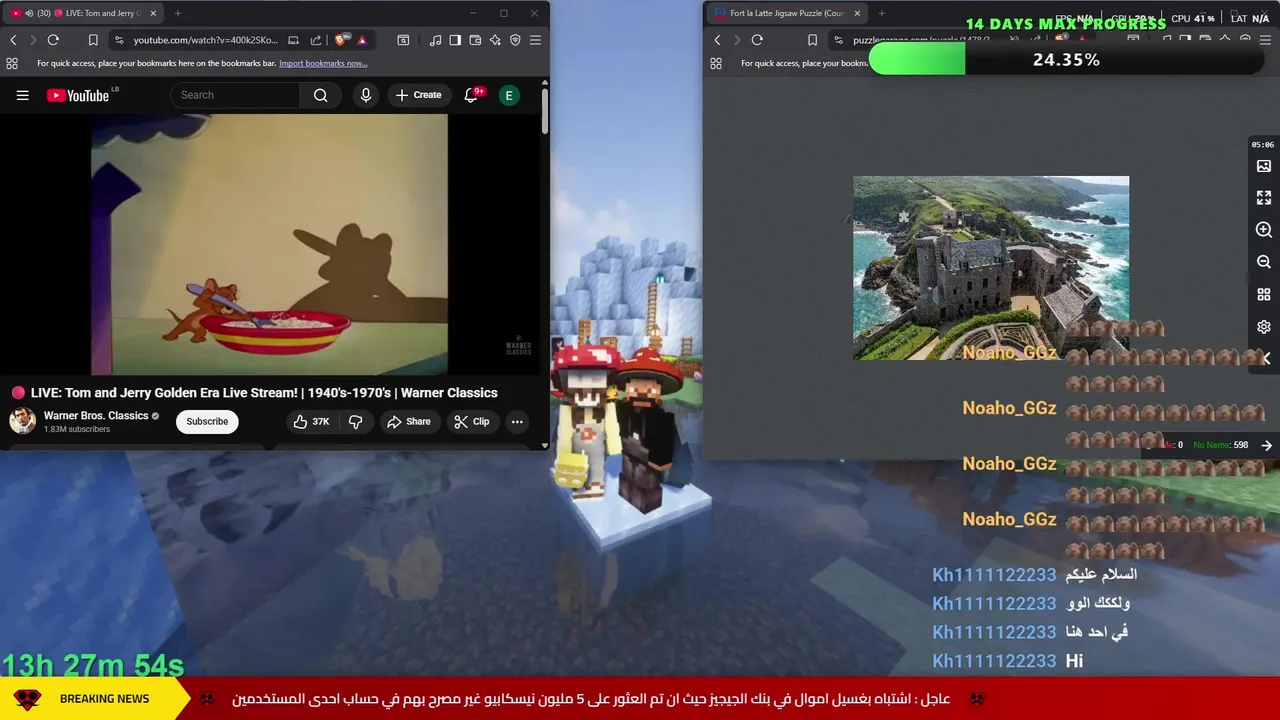Open more actions (three dots) under video
1280x720 pixels.
pyautogui.click(x=517, y=422)
